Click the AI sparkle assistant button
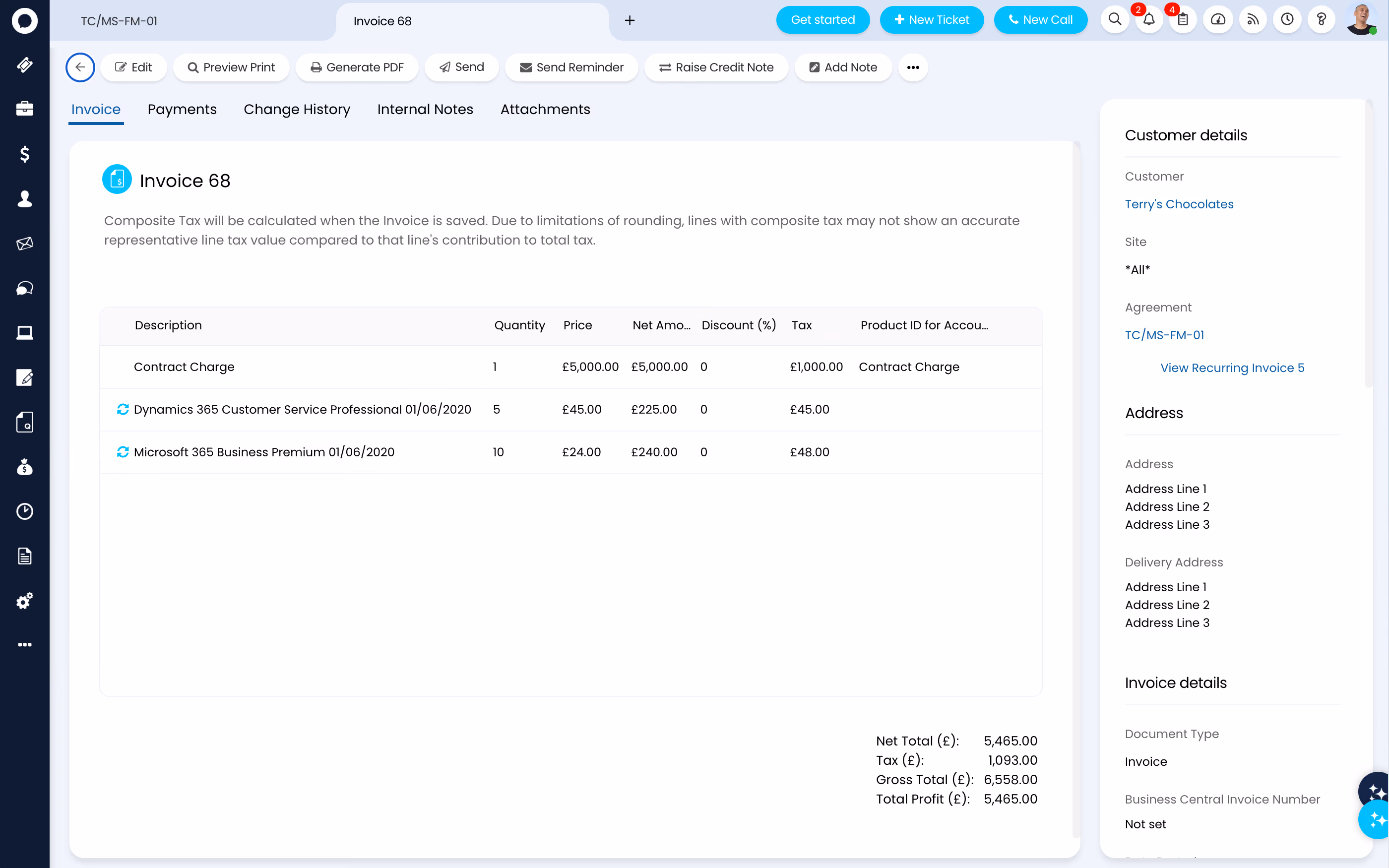Screen dimensions: 1389x868 coord(1375,820)
